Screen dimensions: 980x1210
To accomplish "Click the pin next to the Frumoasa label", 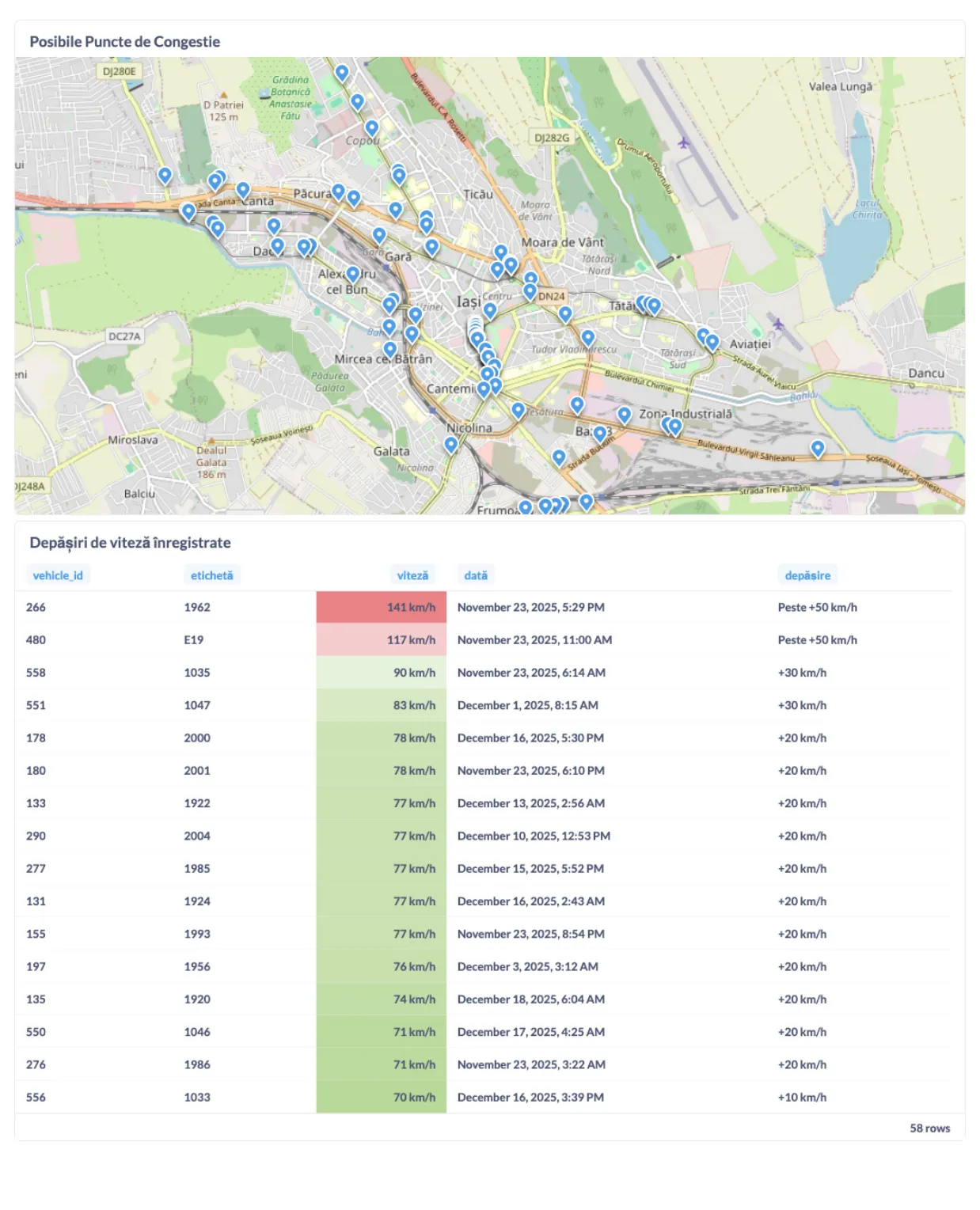I will [526, 508].
